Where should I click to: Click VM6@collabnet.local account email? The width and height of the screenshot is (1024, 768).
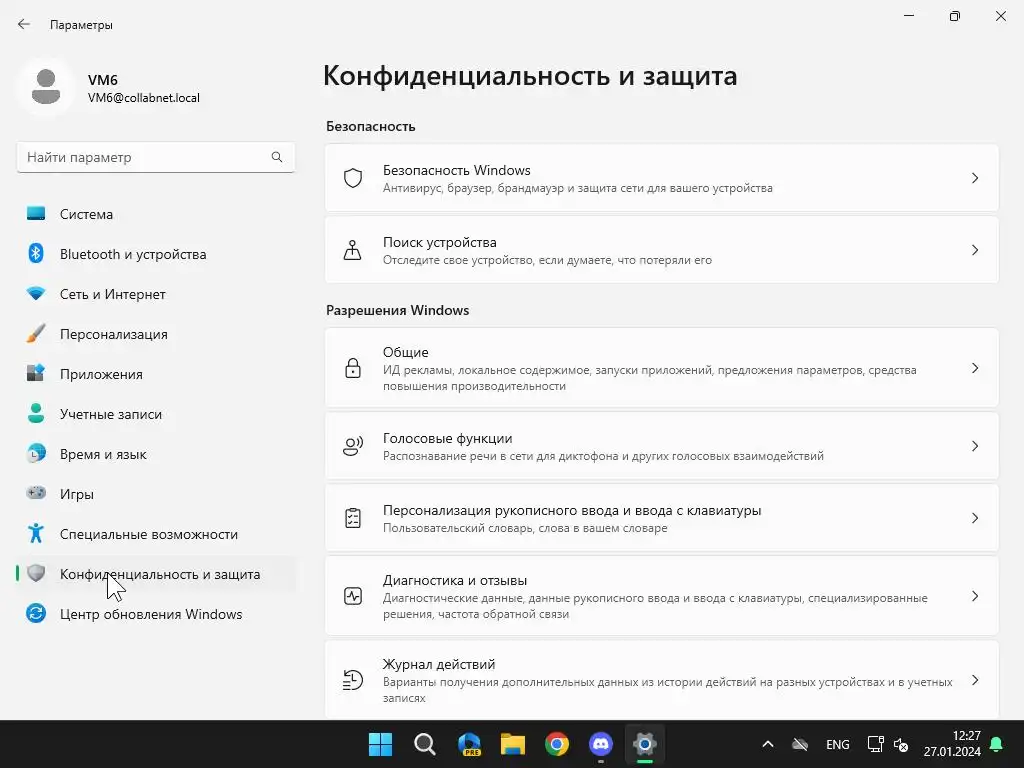click(144, 98)
